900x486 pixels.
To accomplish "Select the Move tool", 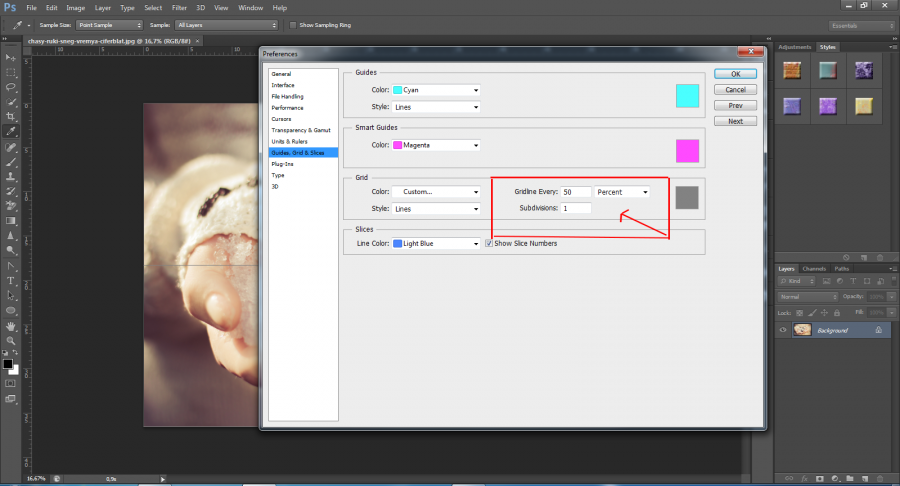I will pos(11,58).
